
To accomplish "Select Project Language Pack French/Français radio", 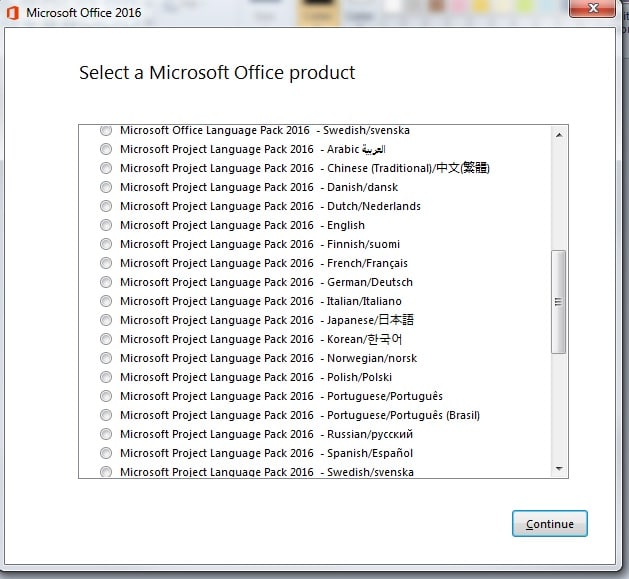I will click(x=106, y=263).
